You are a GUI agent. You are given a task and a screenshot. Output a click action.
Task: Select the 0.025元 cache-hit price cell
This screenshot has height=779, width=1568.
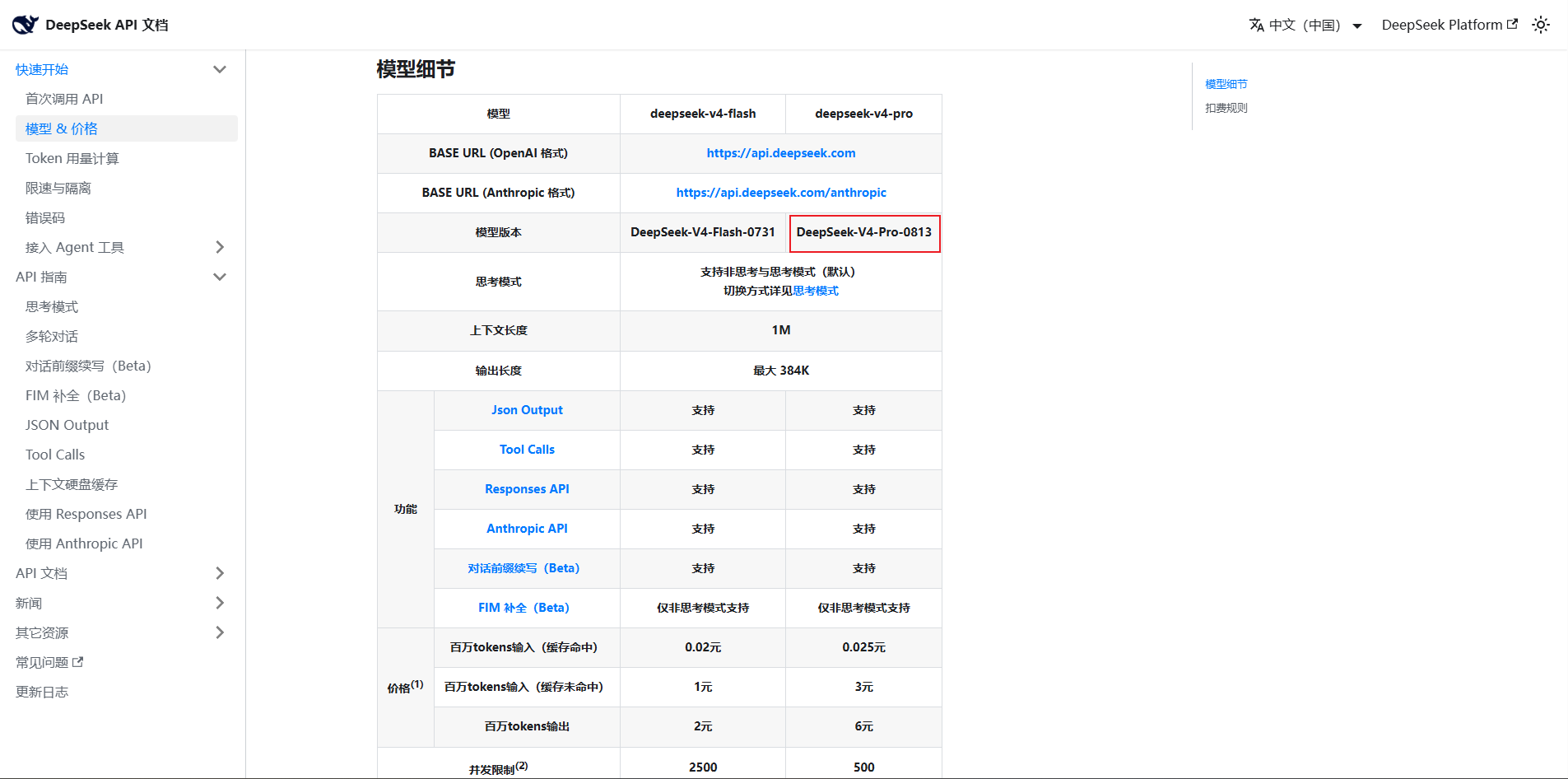(864, 647)
